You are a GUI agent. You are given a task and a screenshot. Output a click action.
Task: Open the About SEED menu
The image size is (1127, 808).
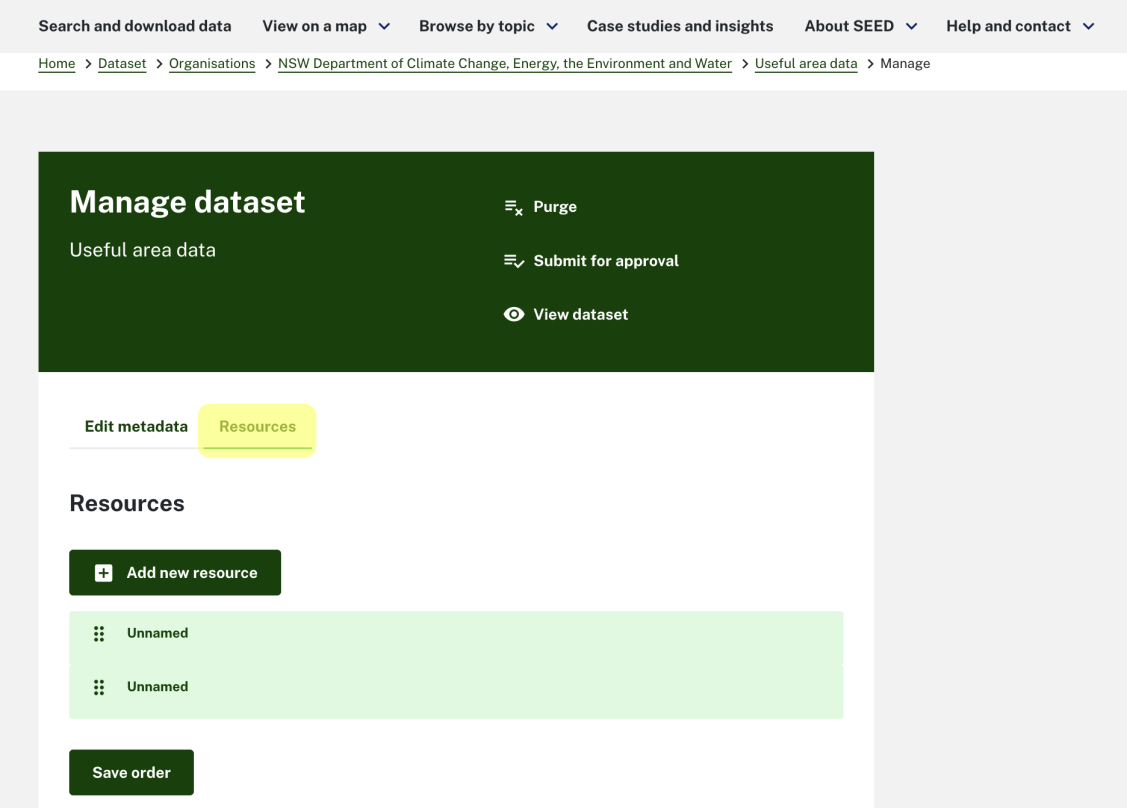[x=849, y=26]
